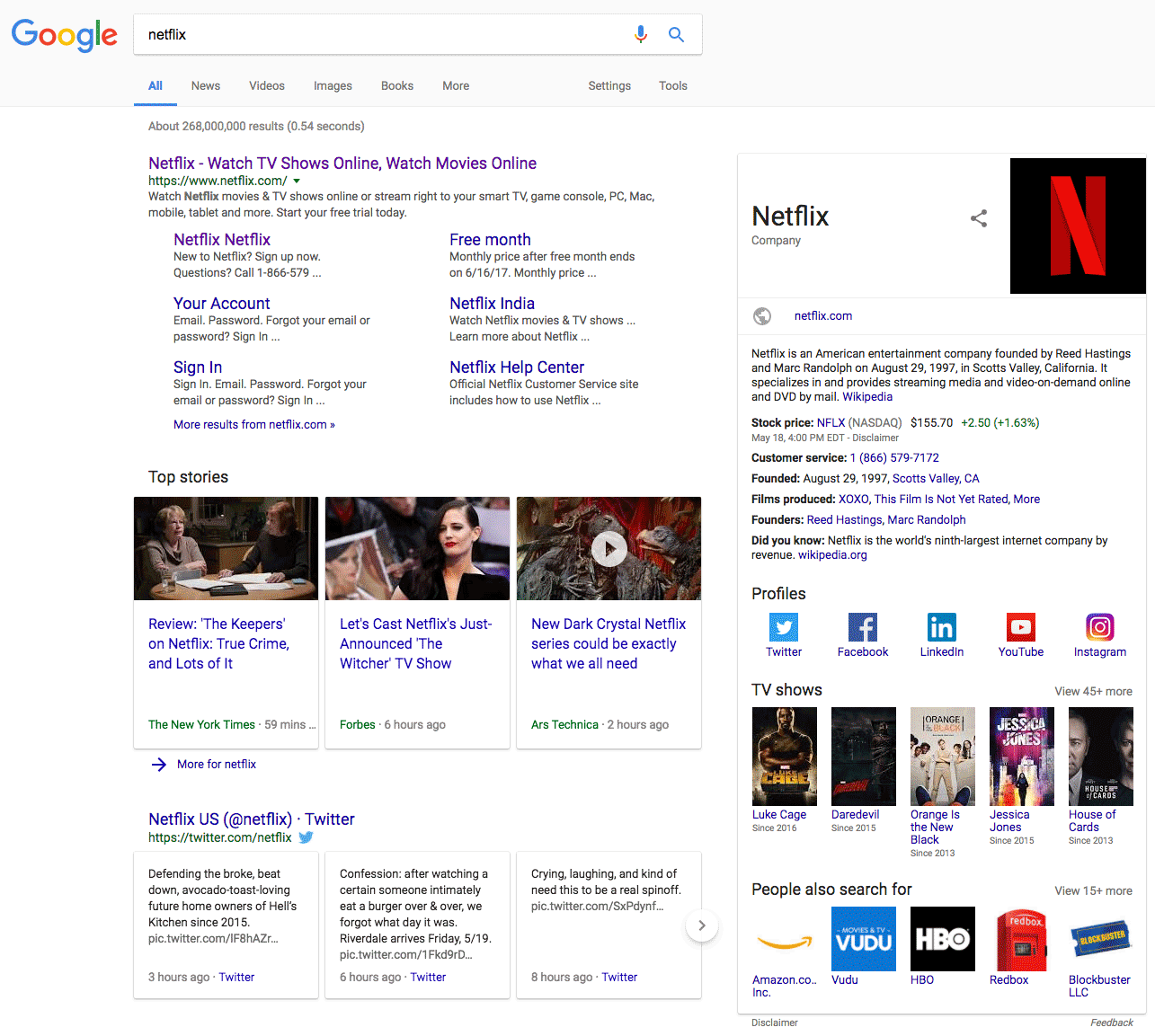
Task: Open 'The Keepers' review story
Action: 218,643
